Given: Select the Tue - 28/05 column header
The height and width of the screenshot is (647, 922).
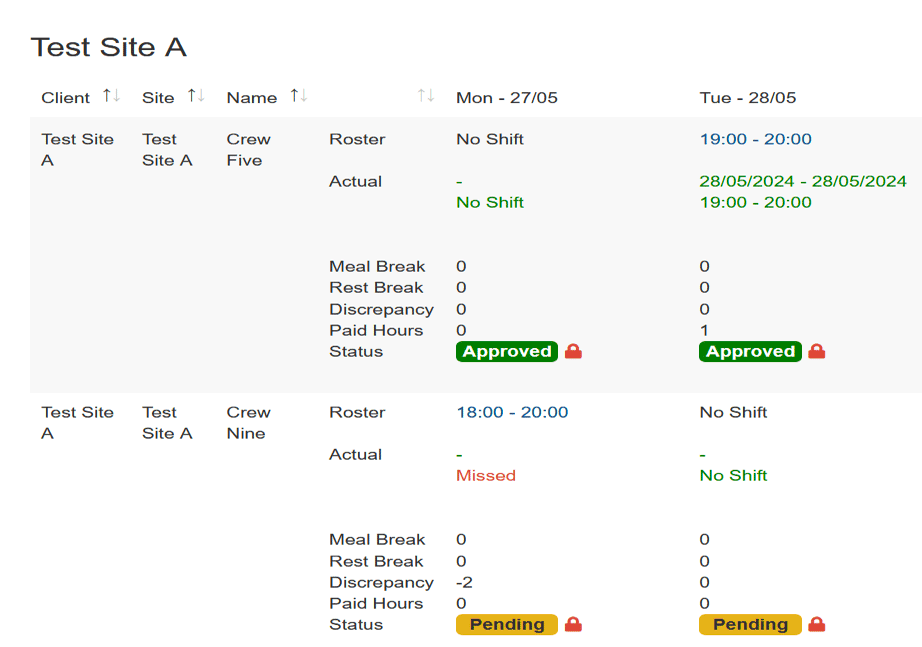Looking at the screenshot, I should 748,98.
